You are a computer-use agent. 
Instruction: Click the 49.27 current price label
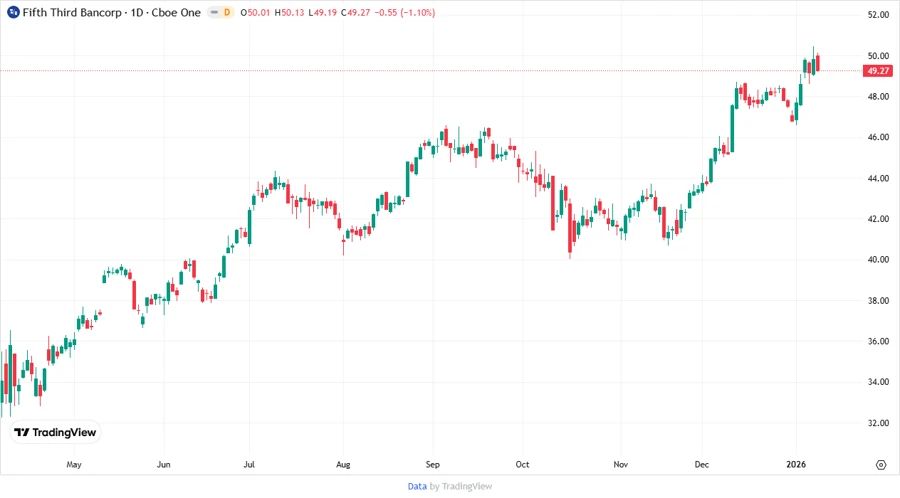point(878,71)
